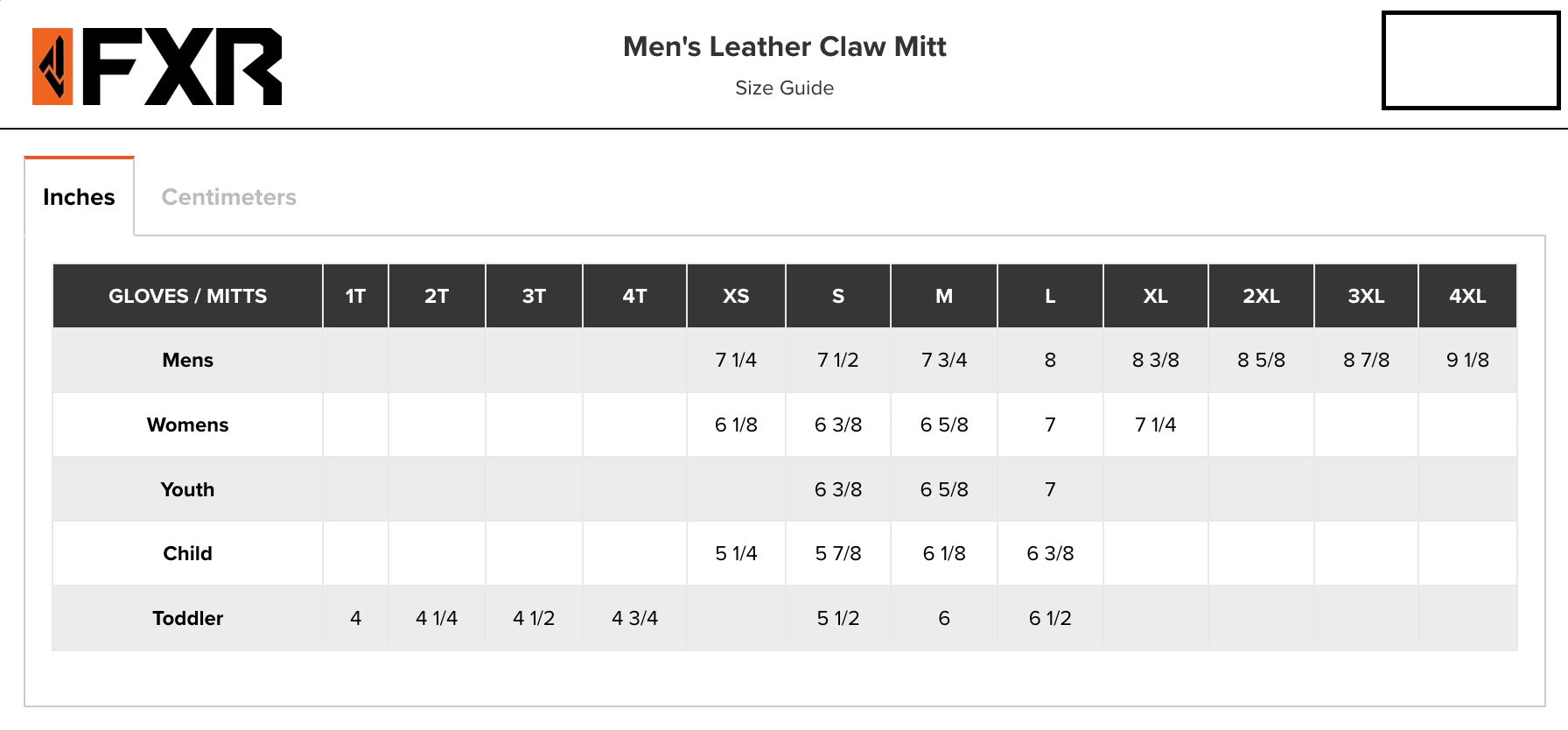Viewport: 1568px width, 730px height.
Task: Select the Inches tab
Action: click(x=79, y=197)
